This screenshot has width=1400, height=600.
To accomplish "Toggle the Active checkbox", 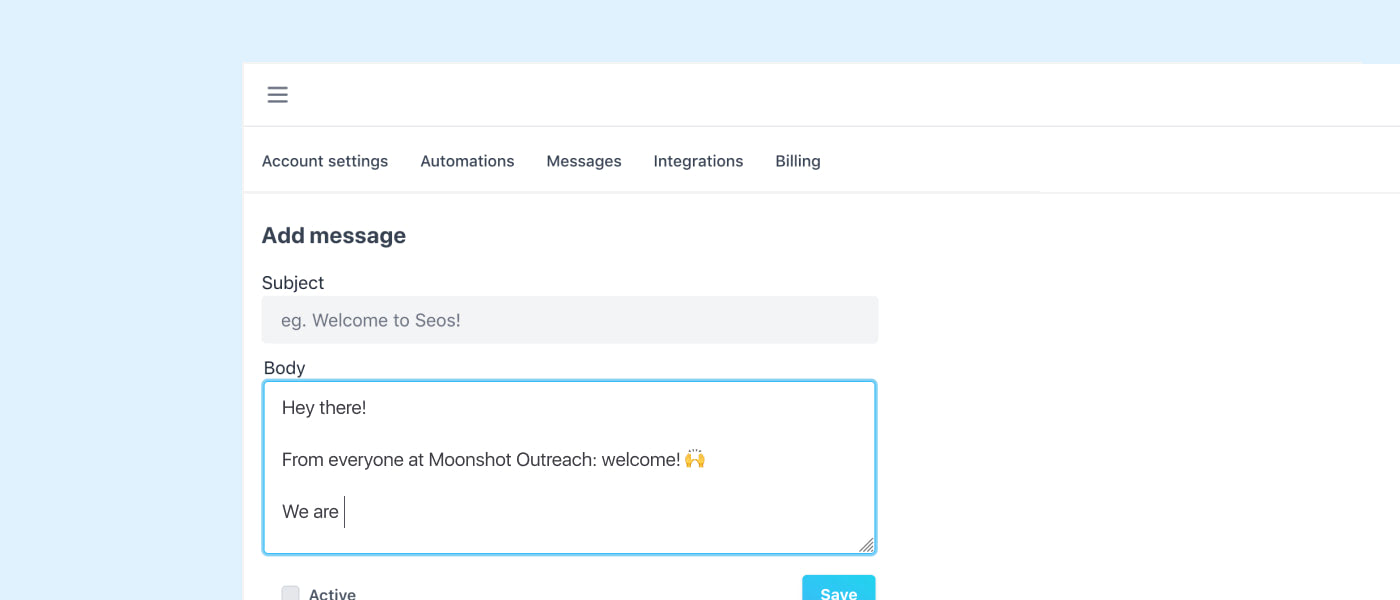I will pos(290,593).
